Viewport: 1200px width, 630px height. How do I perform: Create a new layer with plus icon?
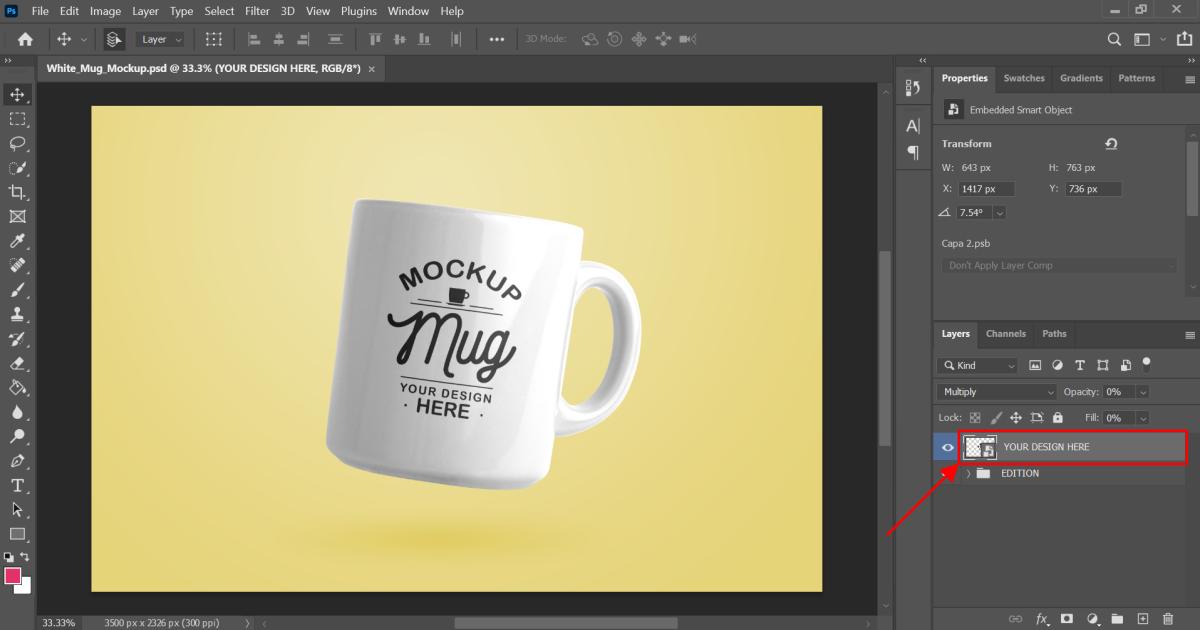click(1143, 619)
